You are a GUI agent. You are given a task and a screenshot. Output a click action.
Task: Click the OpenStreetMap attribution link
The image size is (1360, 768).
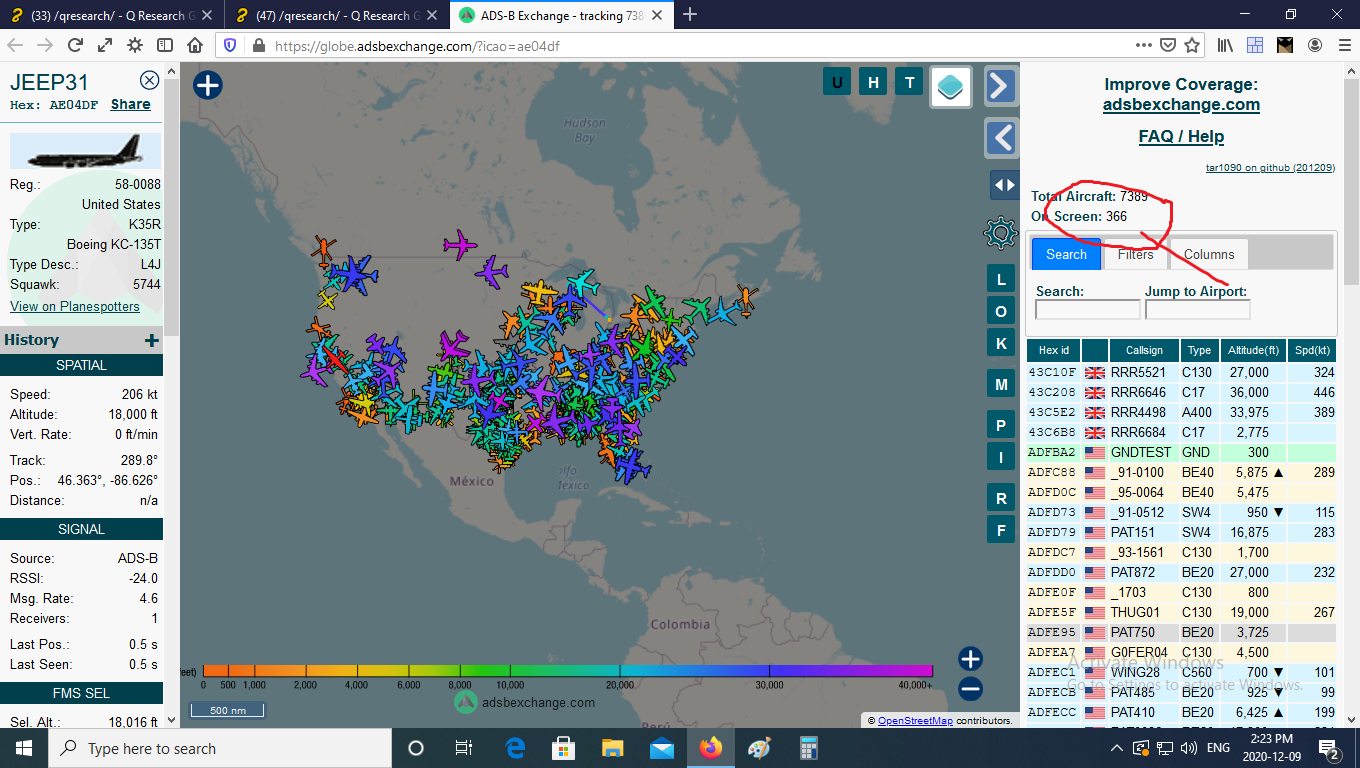tap(915, 720)
